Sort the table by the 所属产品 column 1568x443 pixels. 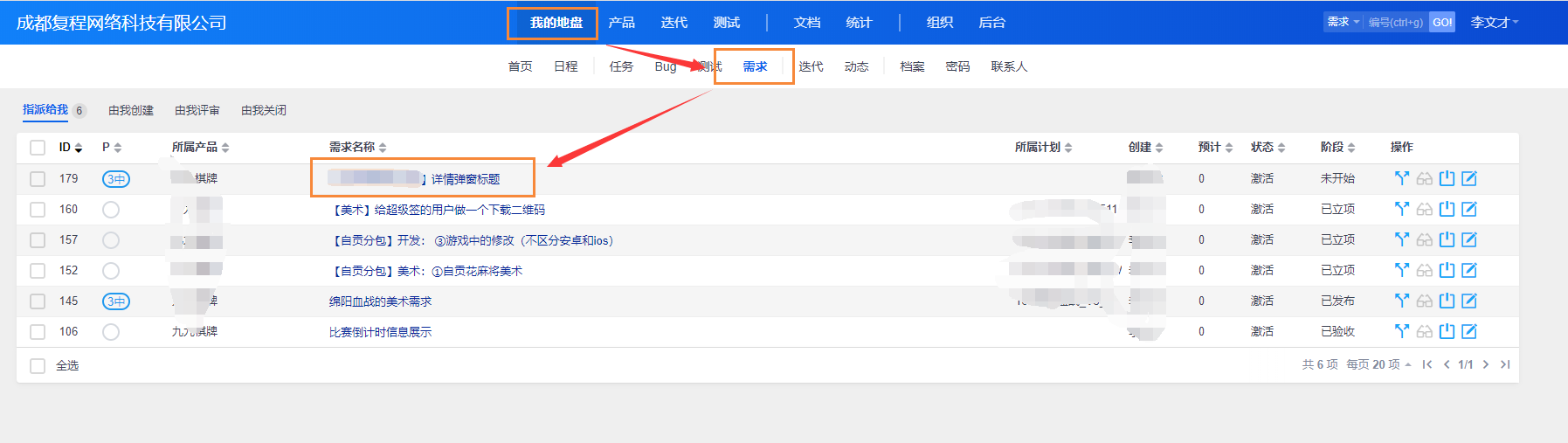click(x=200, y=147)
